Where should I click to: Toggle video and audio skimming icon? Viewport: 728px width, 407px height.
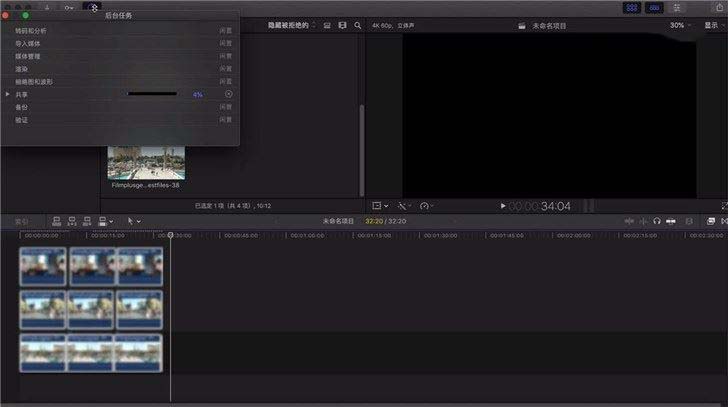click(629, 221)
